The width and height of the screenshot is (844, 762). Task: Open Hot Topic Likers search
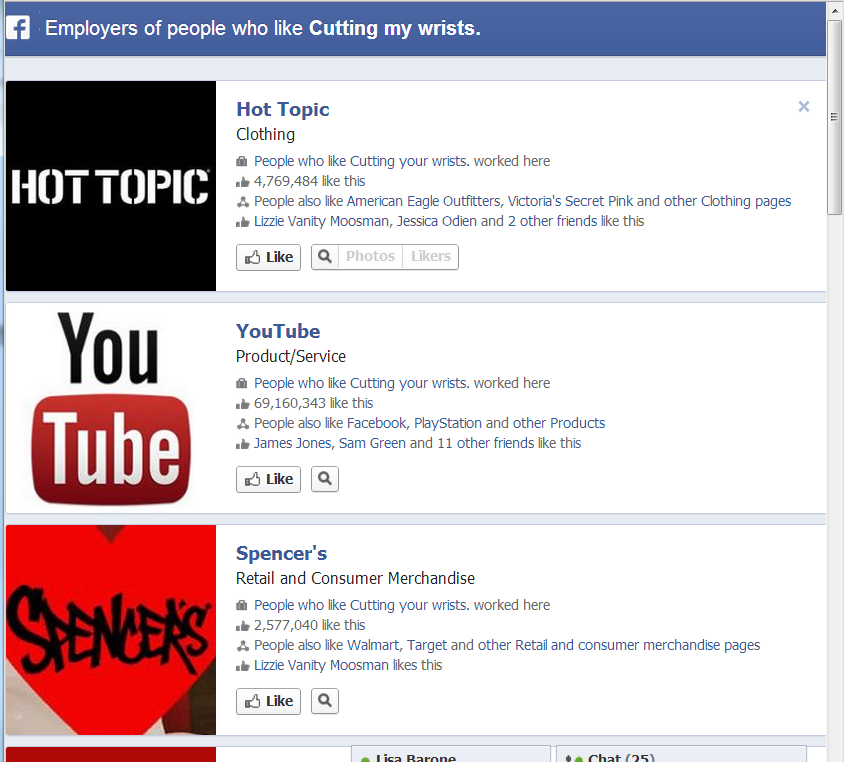coord(431,257)
